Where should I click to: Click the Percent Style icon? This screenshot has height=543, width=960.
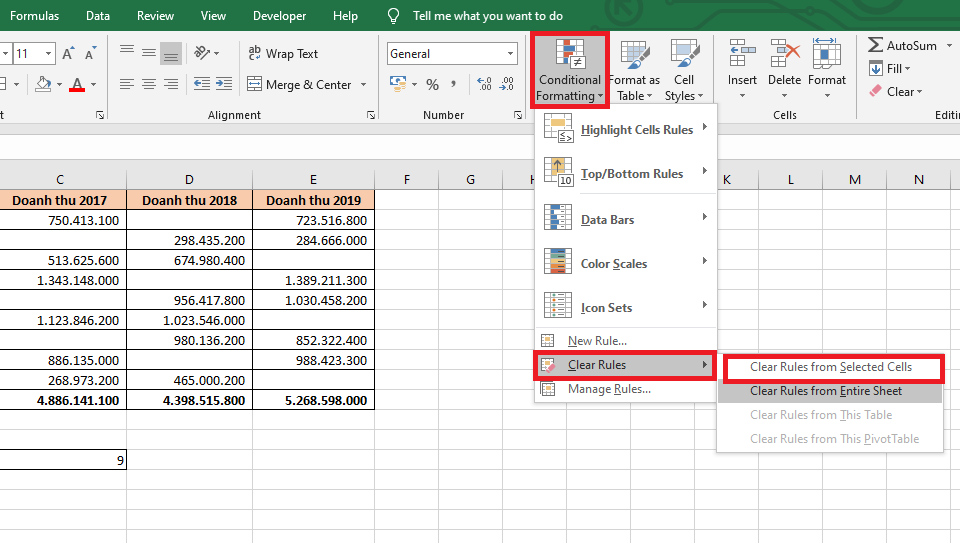(x=432, y=85)
